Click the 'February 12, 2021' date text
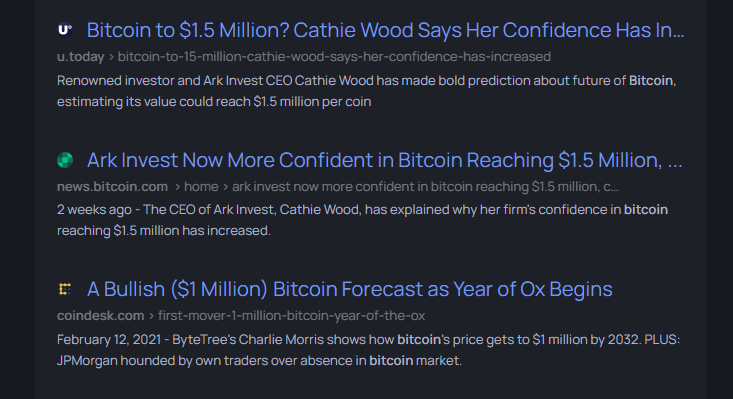The height and width of the screenshot is (399, 733). pos(109,339)
